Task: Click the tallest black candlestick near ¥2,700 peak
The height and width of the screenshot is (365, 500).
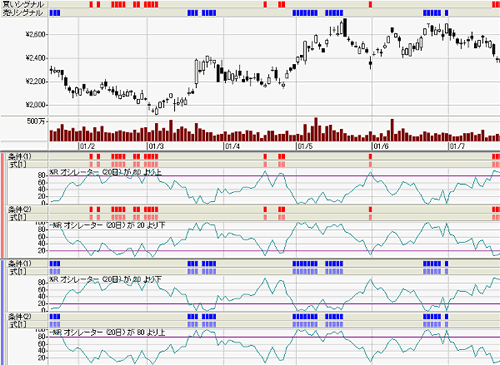Action: (345, 28)
